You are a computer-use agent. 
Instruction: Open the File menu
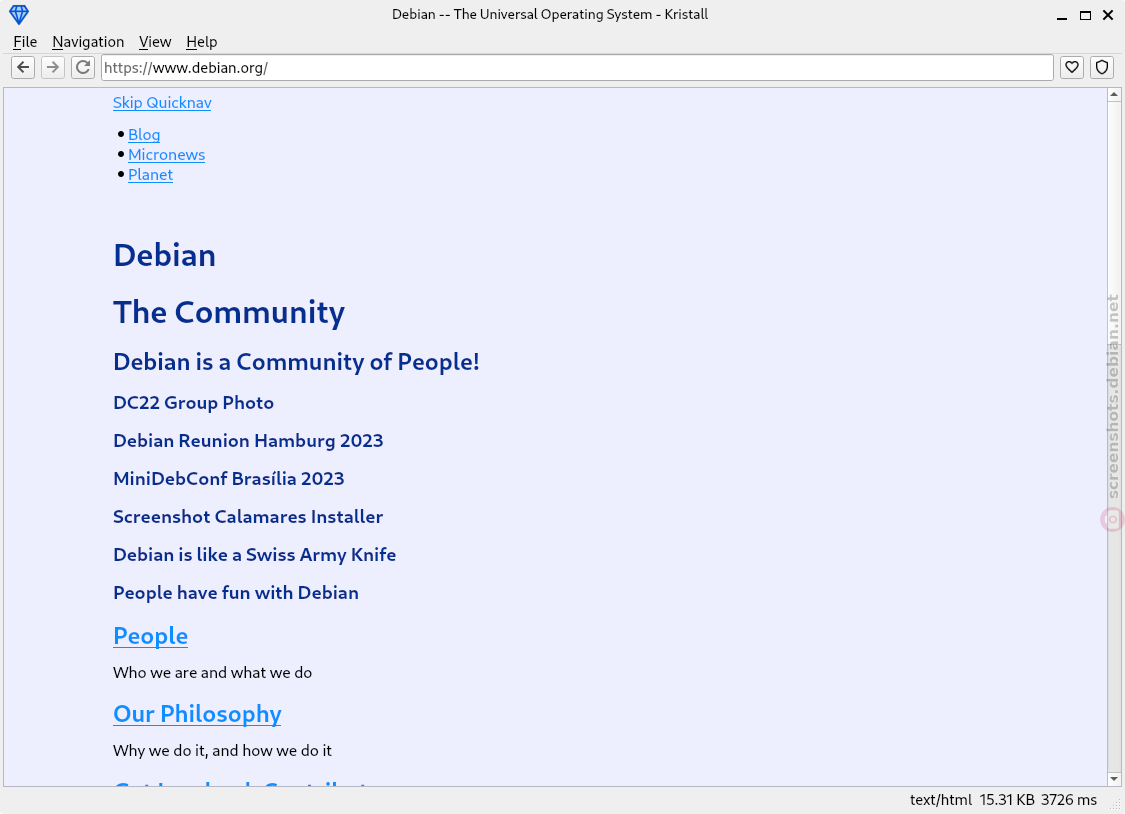(25, 42)
